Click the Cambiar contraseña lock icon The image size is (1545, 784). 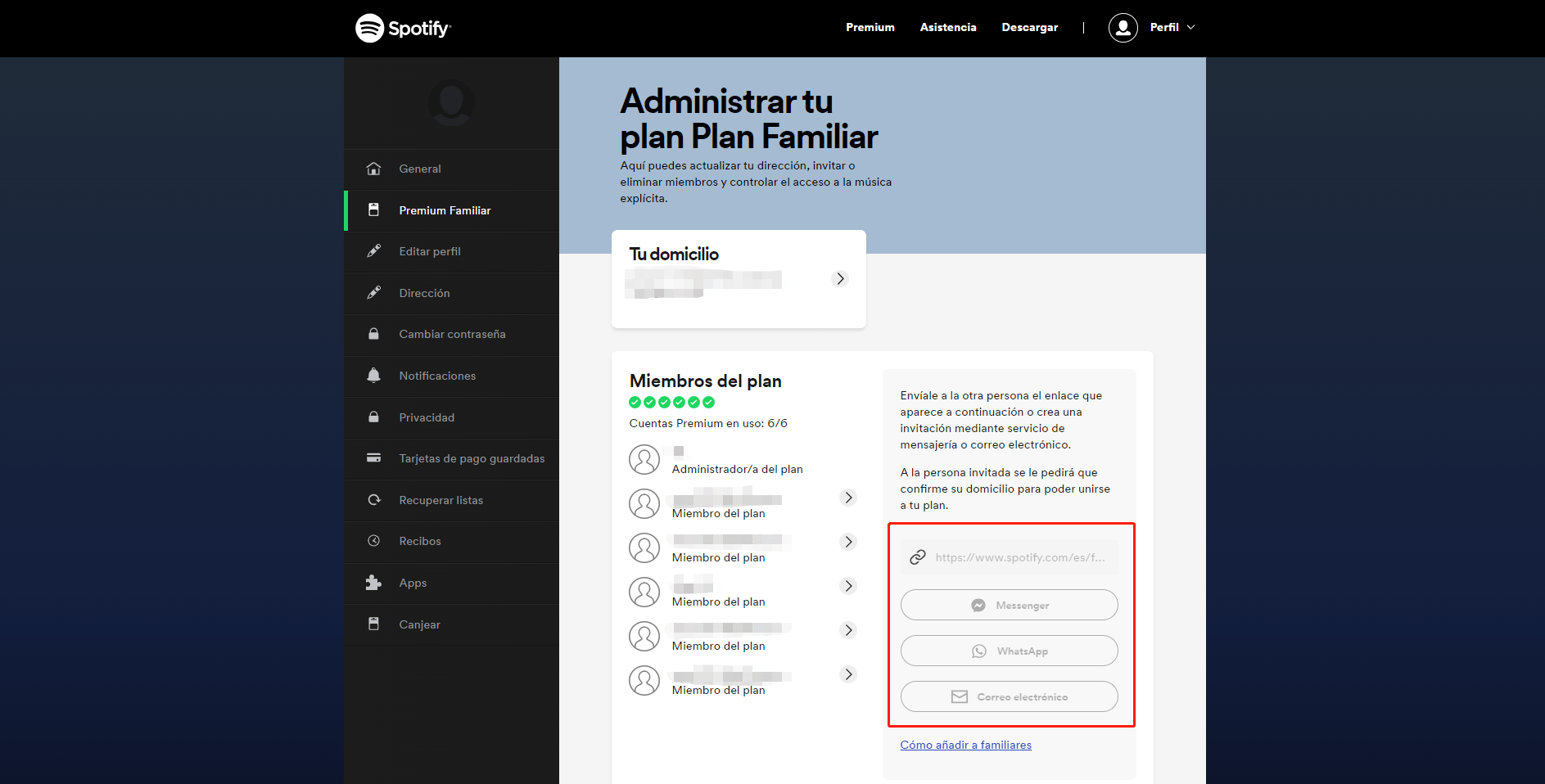pyautogui.click(x=373, y=334)
